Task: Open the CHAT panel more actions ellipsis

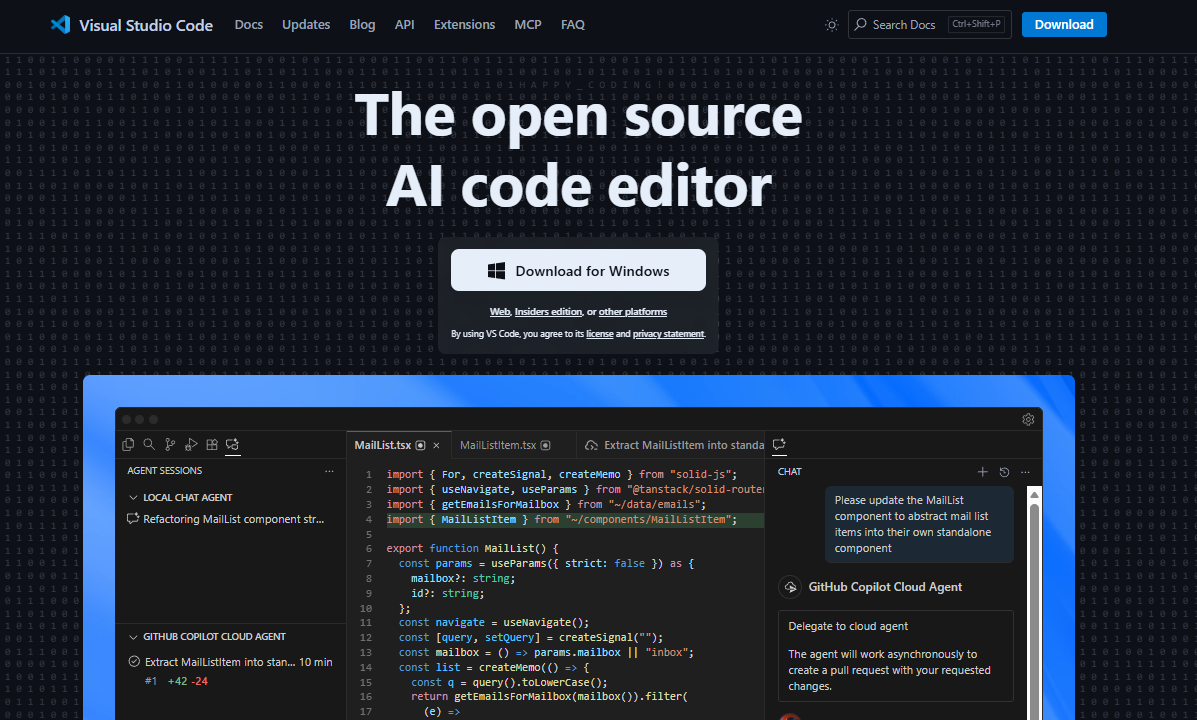Action: [1025, 472]
